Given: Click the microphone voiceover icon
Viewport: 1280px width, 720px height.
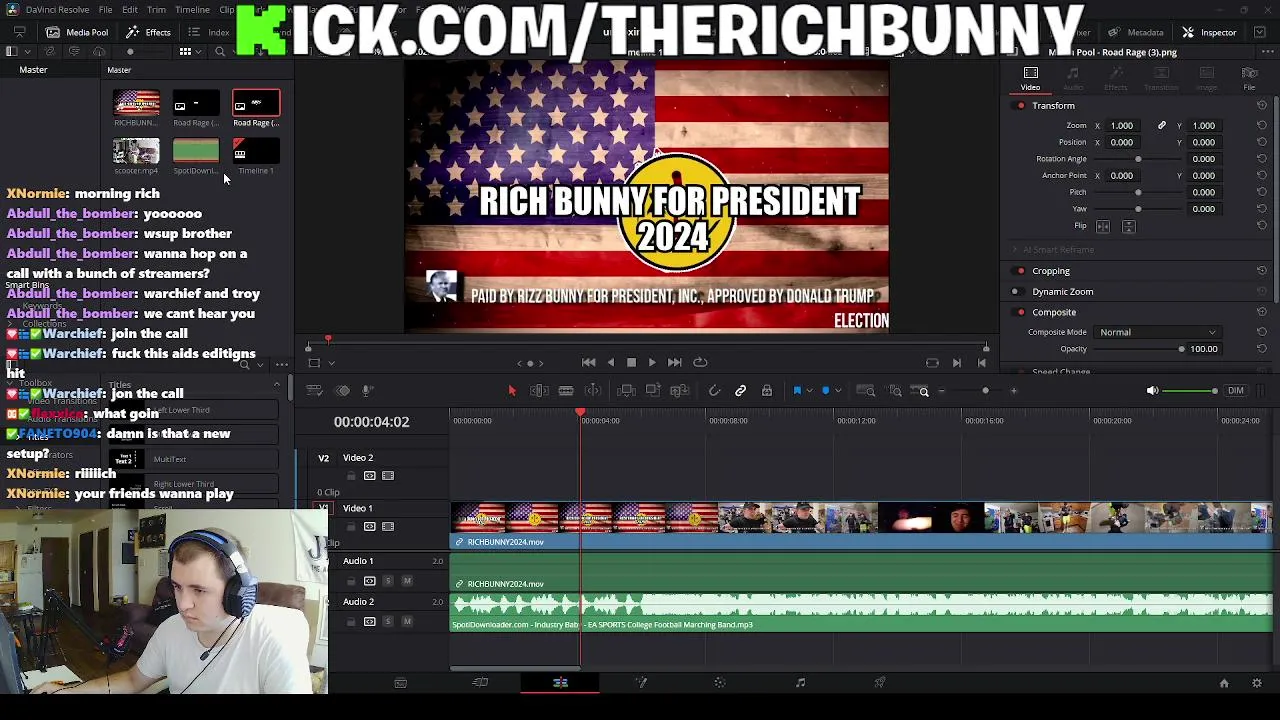Looking at the screenshot, I should click(x=367, y=391).
